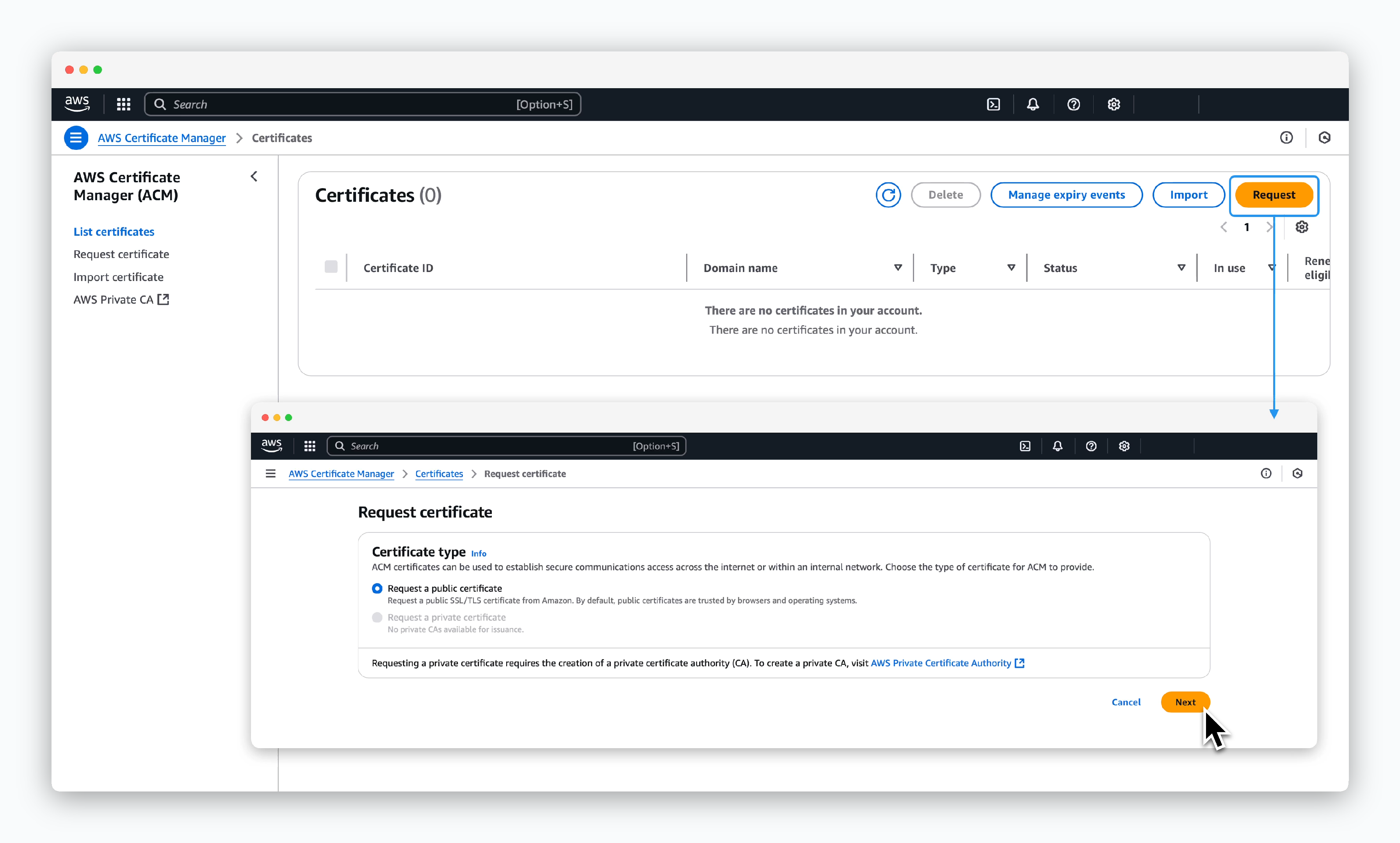This screenshot has height=843, width=1400.
Task: Select Request a private certificate radio
Action: point(377,617)
